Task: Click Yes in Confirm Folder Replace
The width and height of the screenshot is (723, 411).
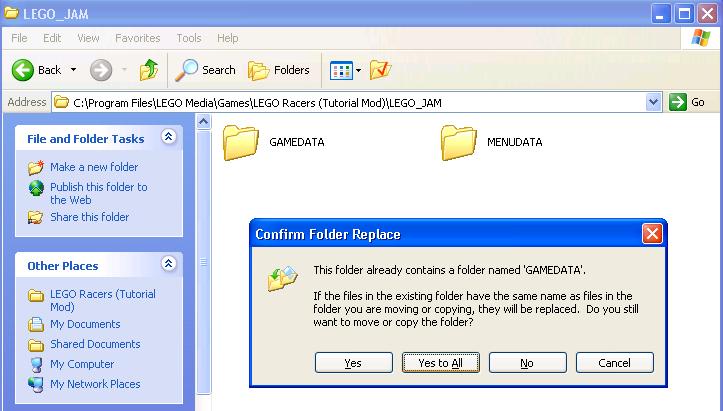Action: tap(354, 363)
